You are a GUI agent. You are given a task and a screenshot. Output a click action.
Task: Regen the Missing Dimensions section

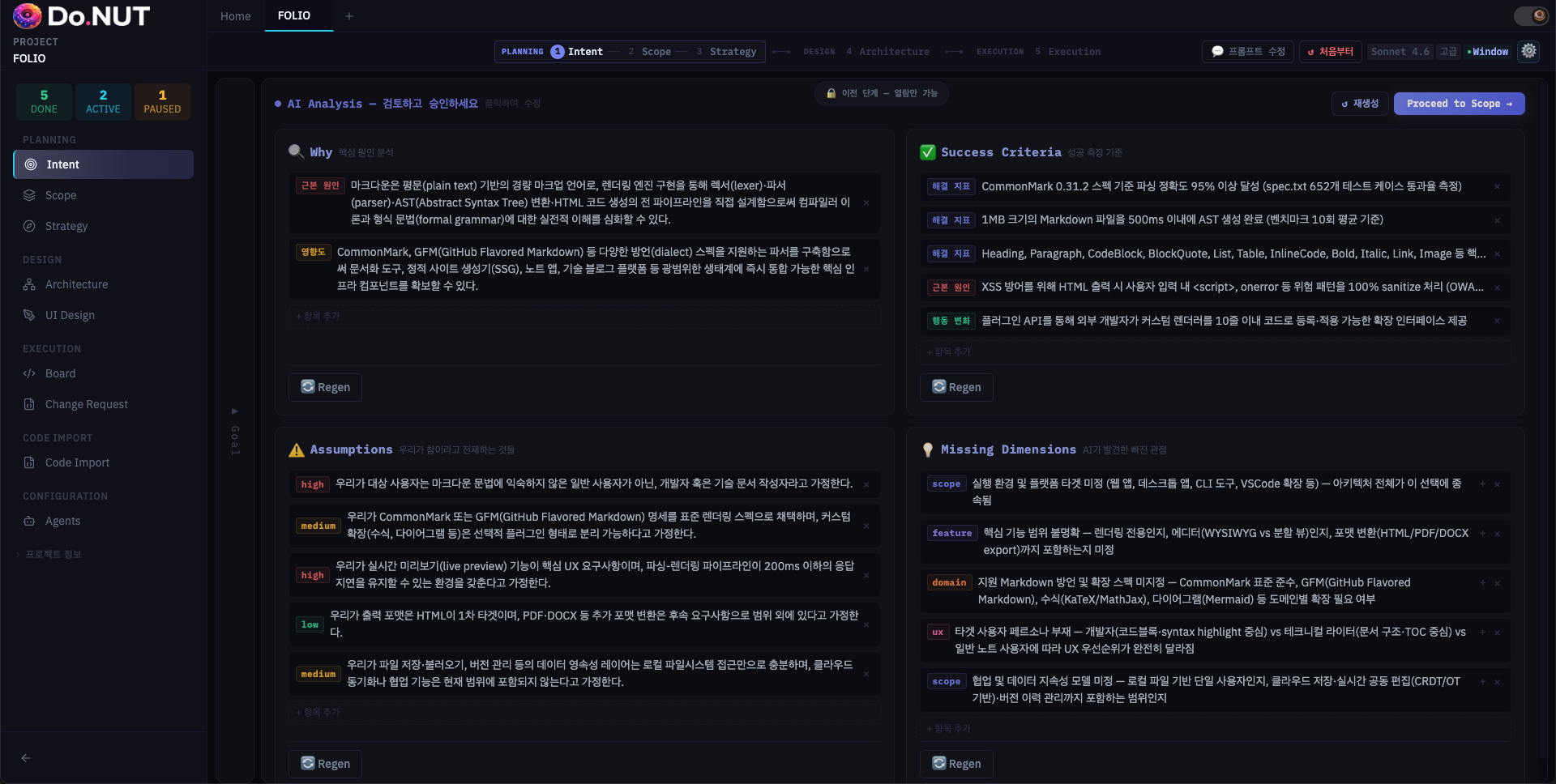(x=956, y=764)
